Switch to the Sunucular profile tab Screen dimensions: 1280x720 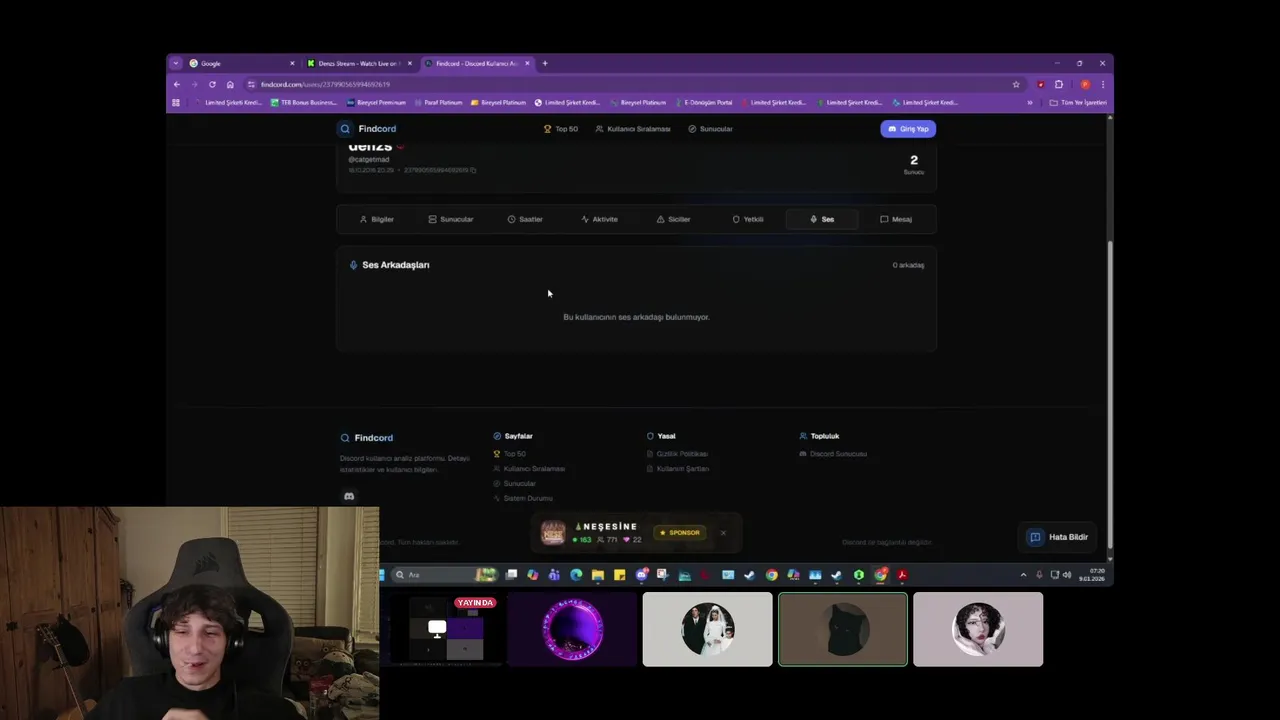click(x=451, y=219)
